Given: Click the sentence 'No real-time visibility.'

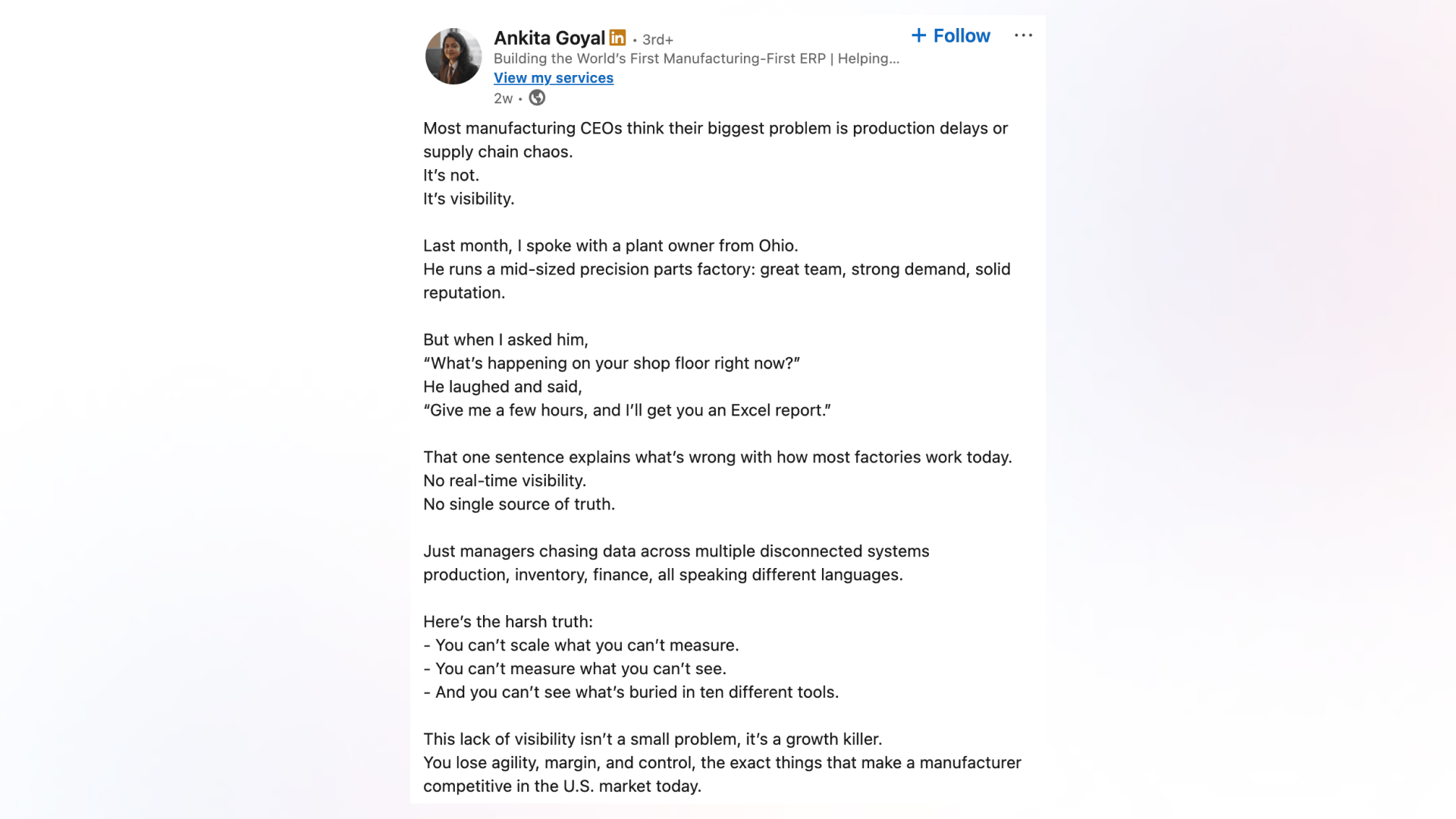Looking at the screenshot, I should coord(504,480).
